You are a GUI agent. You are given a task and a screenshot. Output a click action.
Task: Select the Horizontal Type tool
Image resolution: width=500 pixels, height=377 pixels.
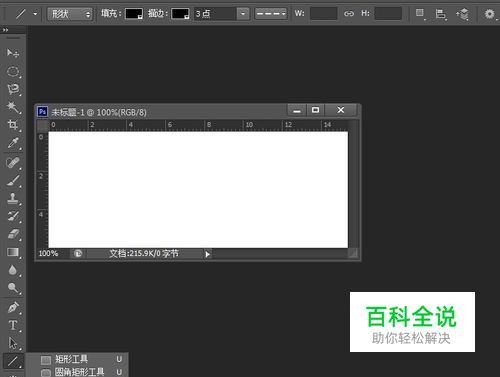[x=13, y=325]
